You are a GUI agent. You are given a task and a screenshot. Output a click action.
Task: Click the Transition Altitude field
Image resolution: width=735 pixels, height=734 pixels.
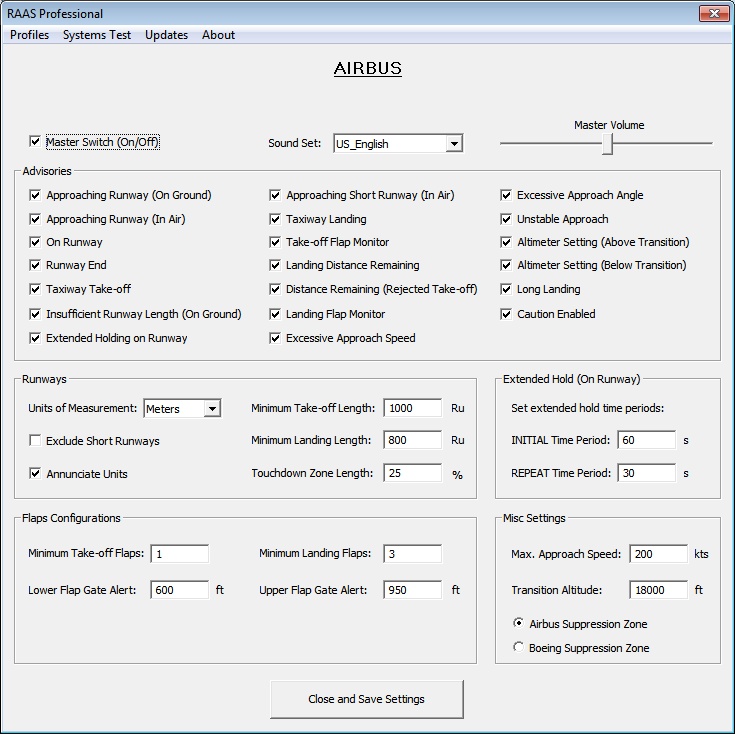click(659, 590)
